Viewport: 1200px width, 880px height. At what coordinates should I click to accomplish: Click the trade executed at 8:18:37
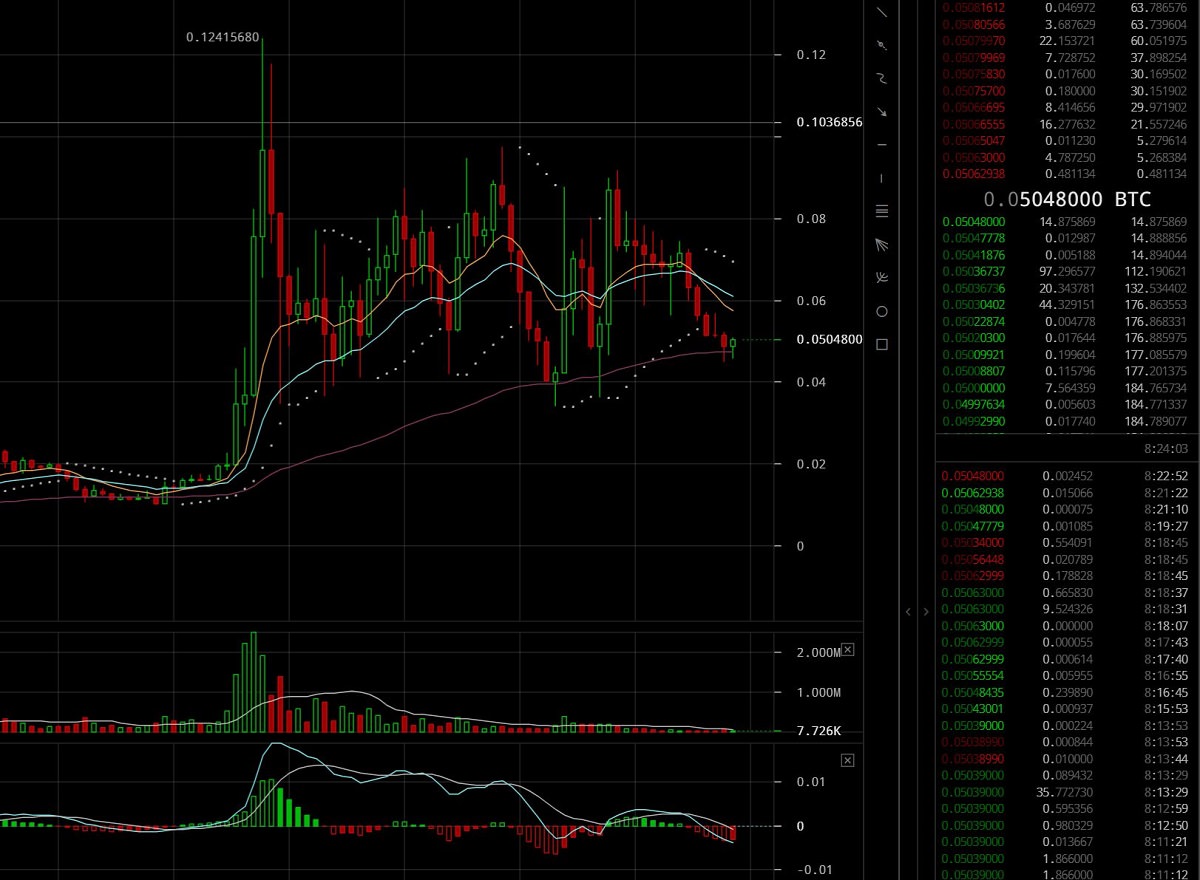1067,592
